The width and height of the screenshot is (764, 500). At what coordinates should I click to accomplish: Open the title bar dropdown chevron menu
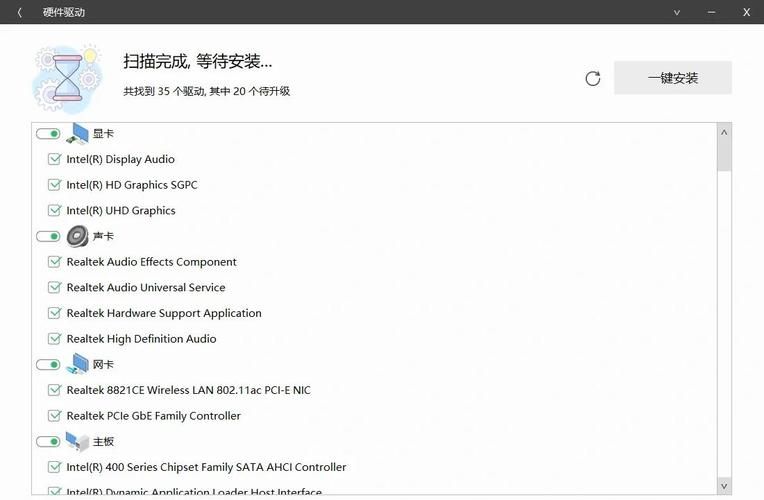[x=677, y=13]
